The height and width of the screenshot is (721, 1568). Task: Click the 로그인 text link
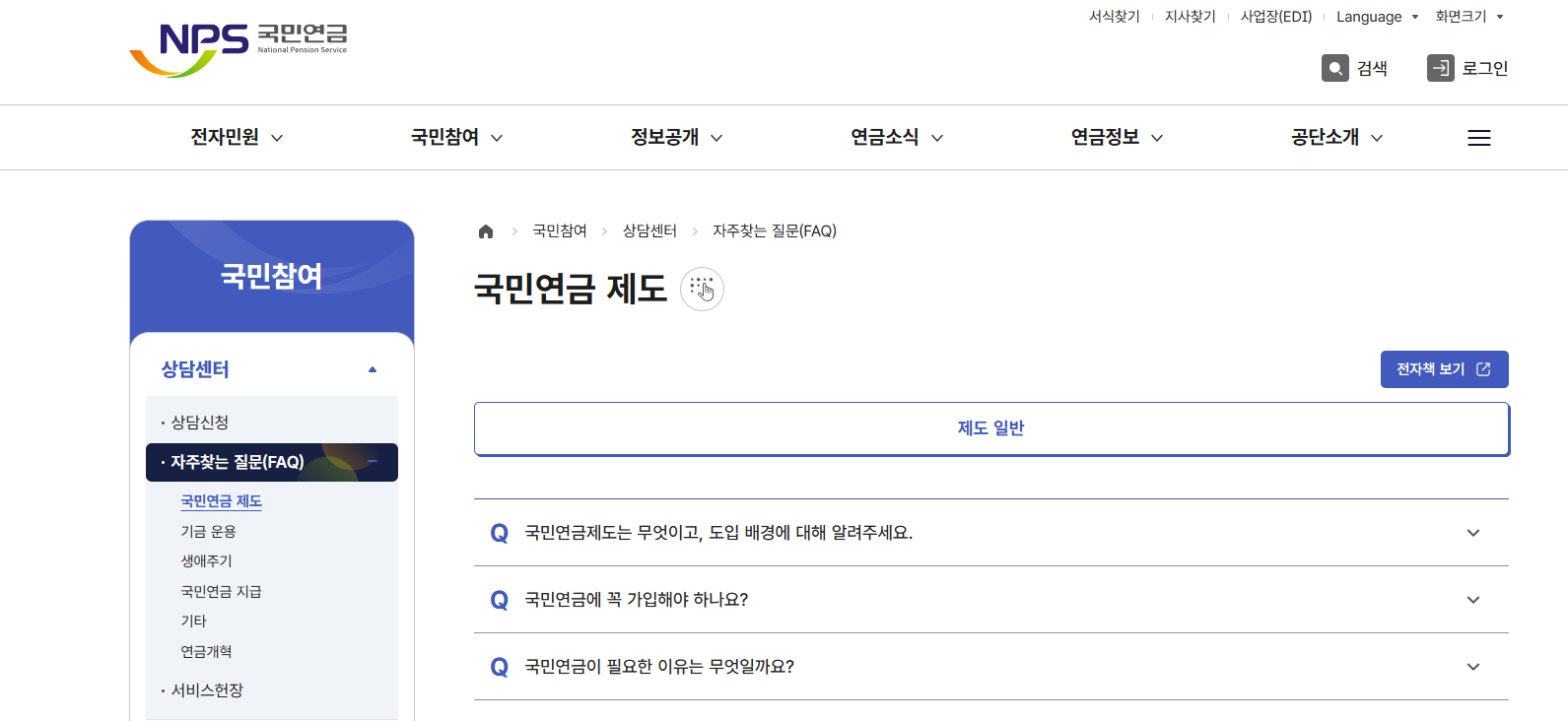pyautogui.click(x=1485, y=68)
